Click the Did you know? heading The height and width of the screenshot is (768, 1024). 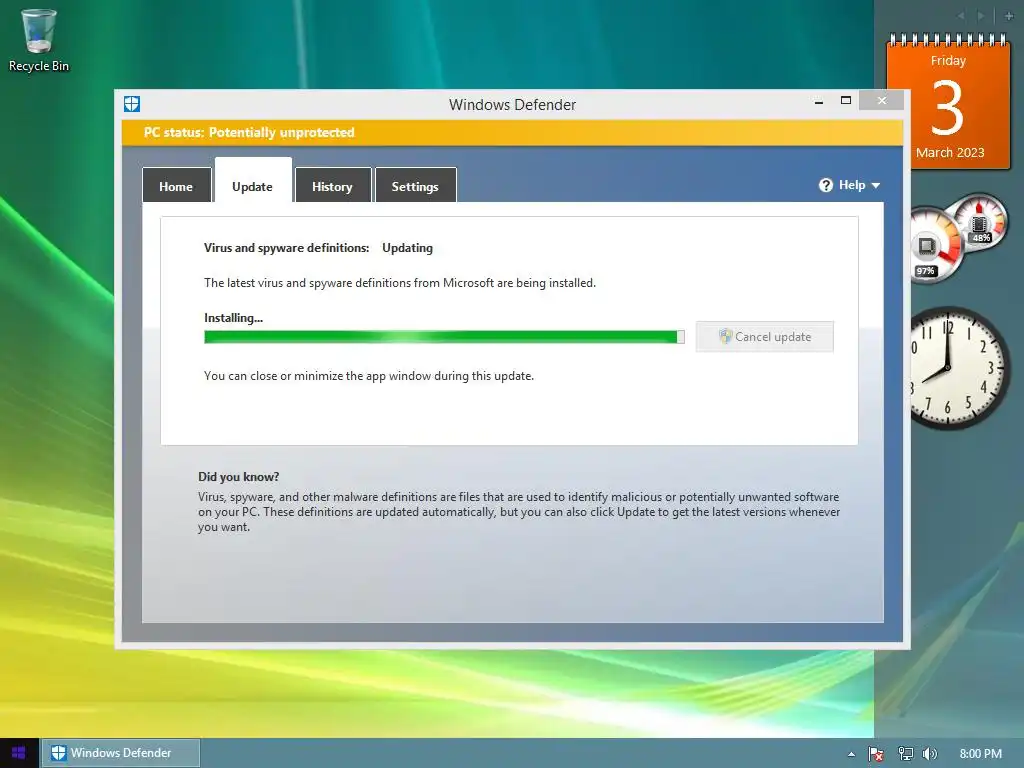(238, 477)
